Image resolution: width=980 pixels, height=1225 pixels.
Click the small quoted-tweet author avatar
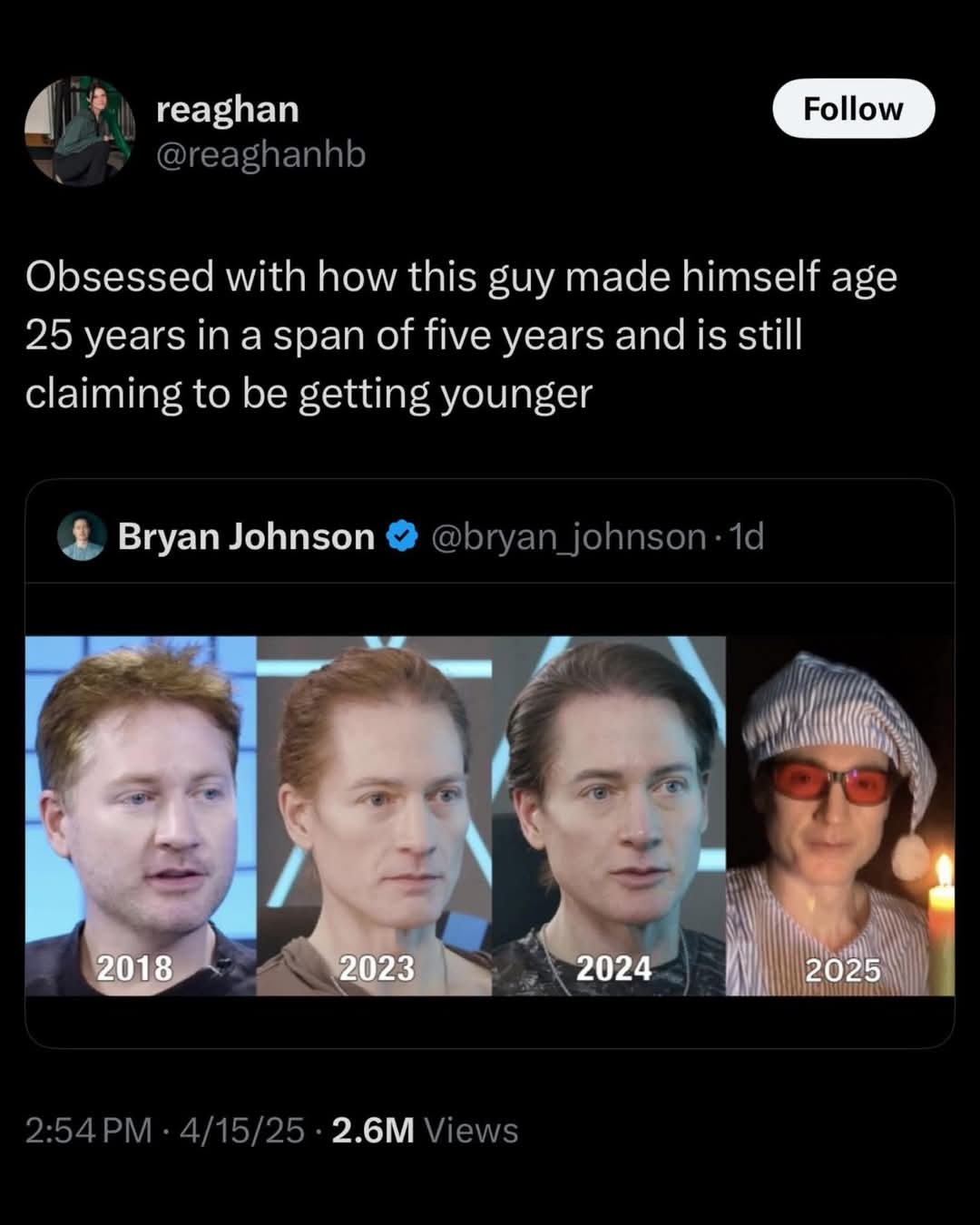[82, 536]
